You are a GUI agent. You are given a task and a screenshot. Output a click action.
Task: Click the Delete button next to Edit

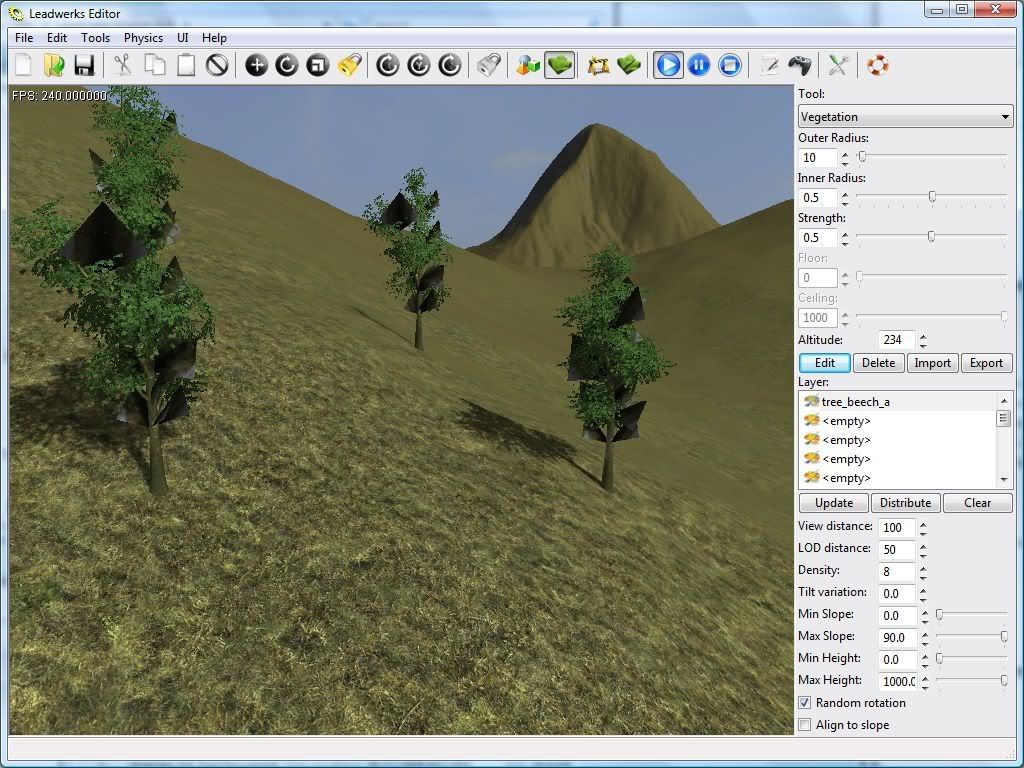click(878, 363)
